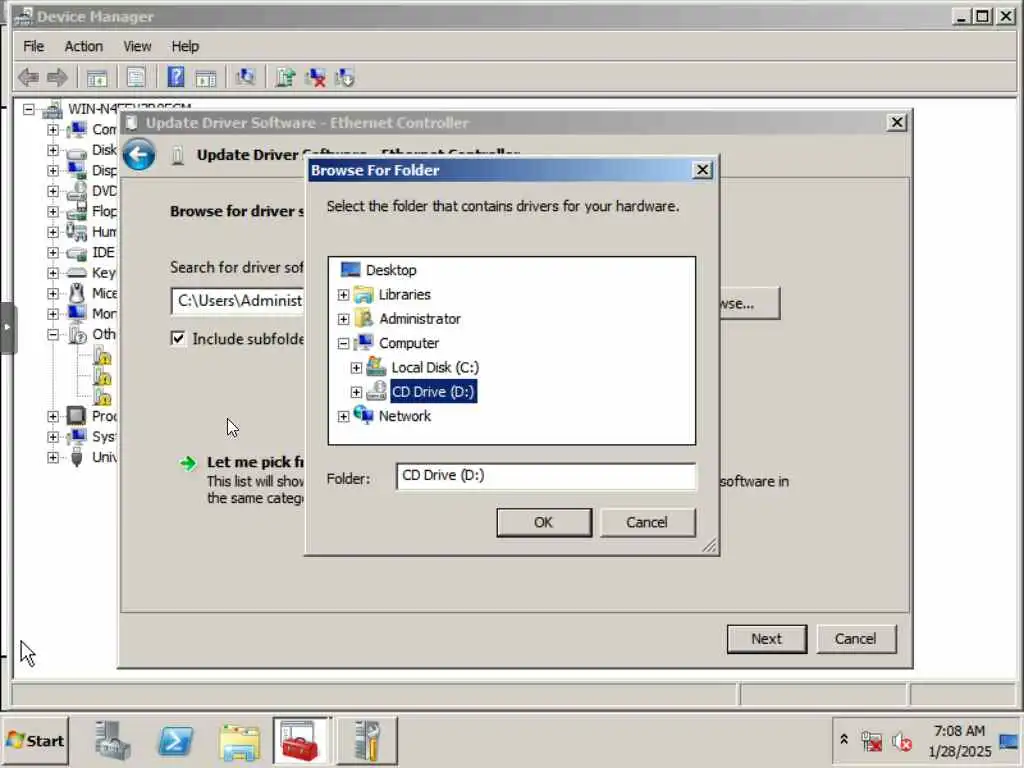Toggle the Include subfolders checkbox

[178, 338]
